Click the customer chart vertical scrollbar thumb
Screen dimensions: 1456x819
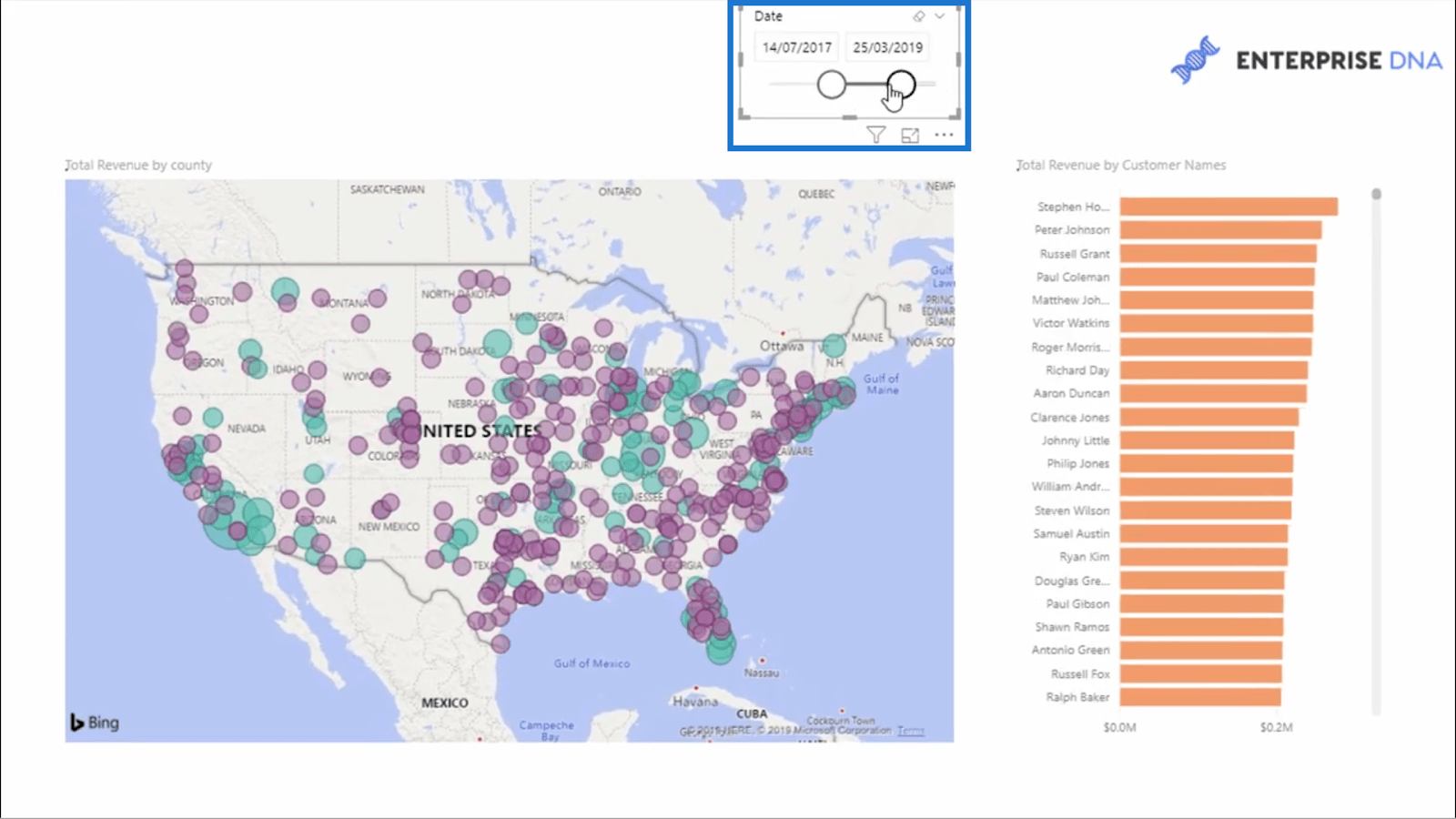coord(1376,194)
